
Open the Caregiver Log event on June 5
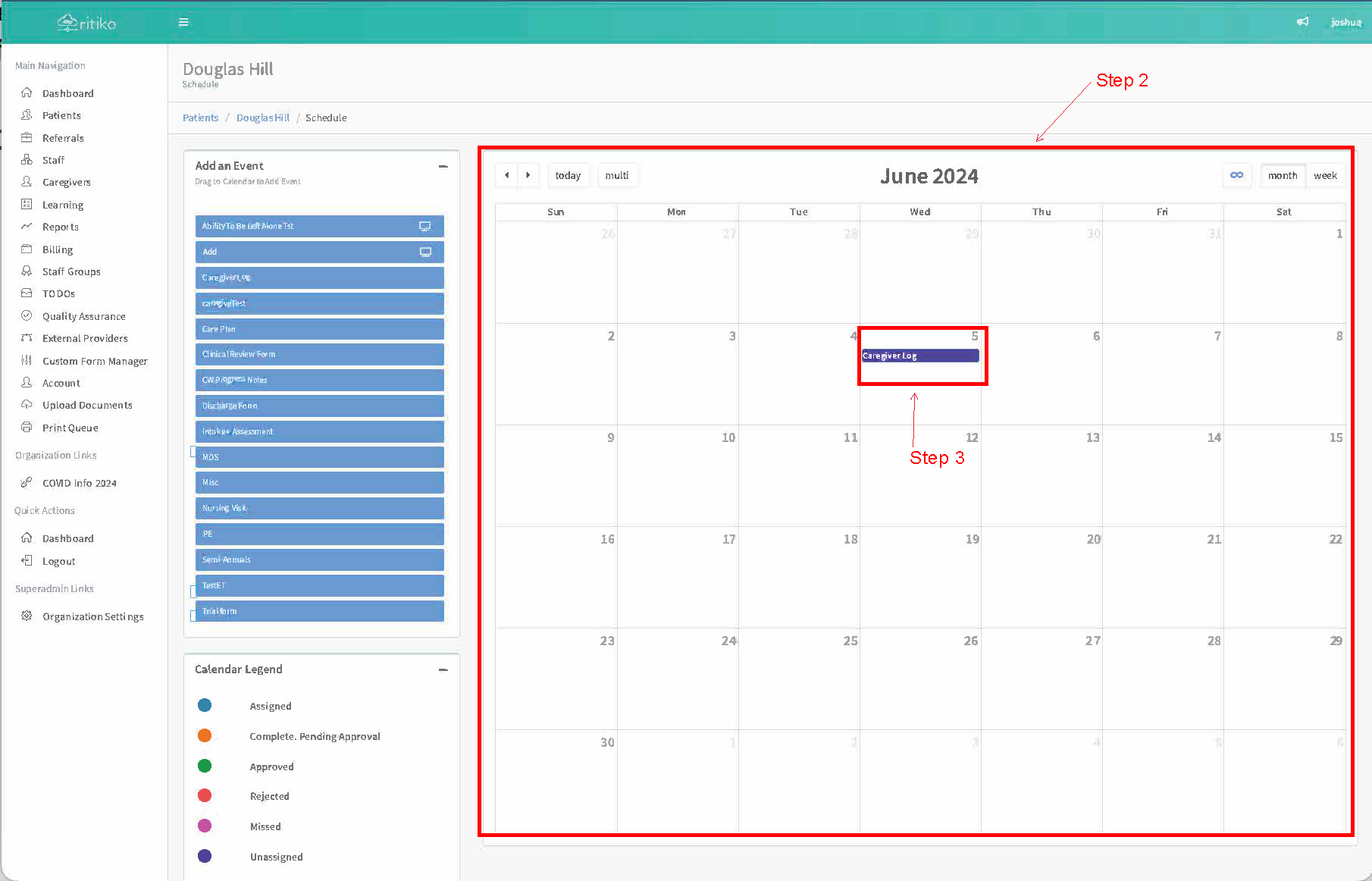[919, 356]
